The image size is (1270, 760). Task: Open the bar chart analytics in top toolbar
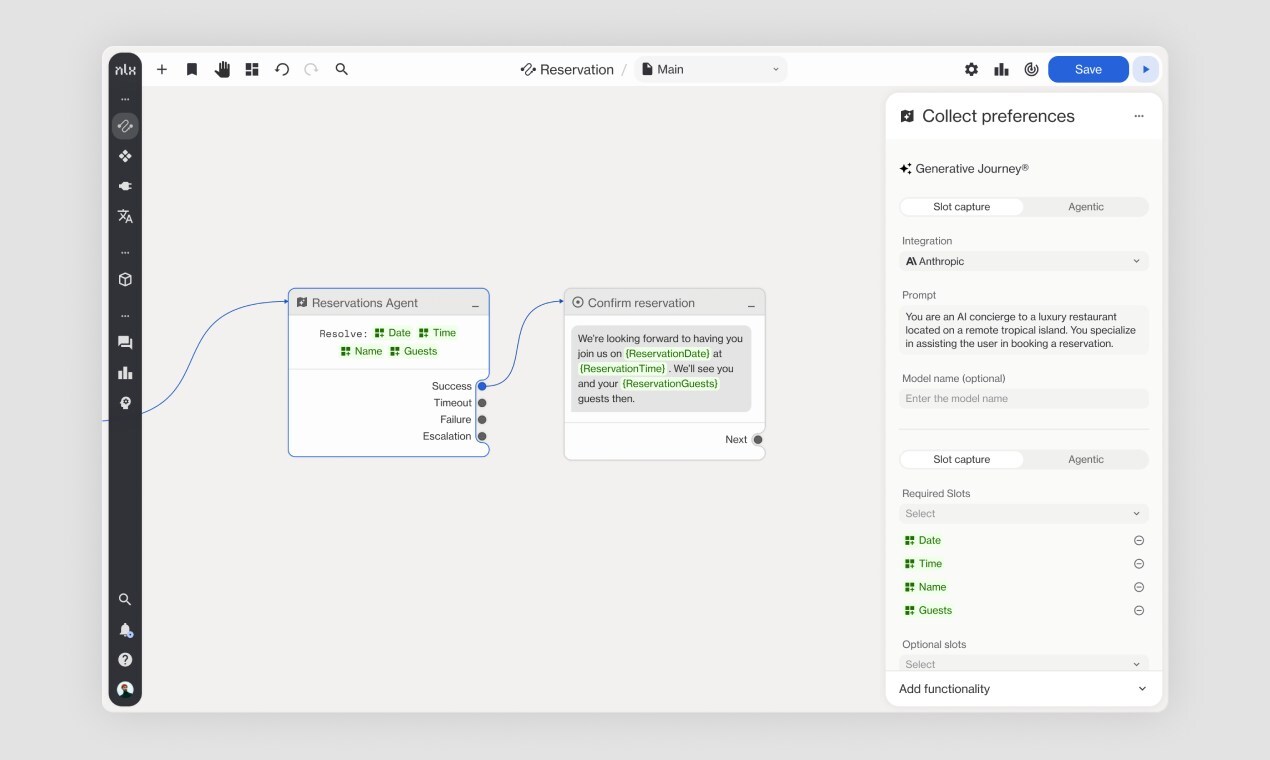1001,70
